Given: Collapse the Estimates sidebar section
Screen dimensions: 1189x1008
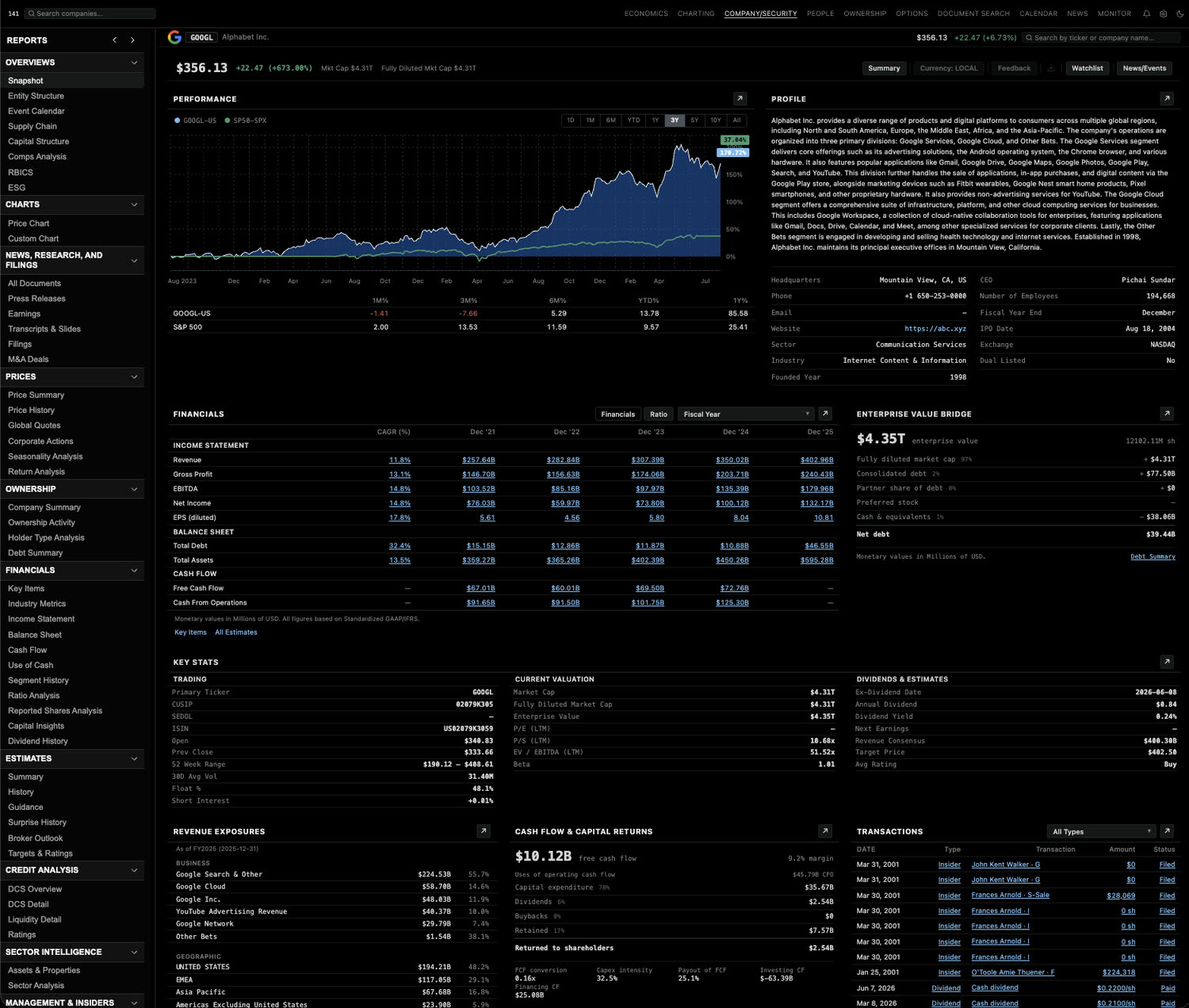Looking at the screenshot, I should tap(134, 758).
